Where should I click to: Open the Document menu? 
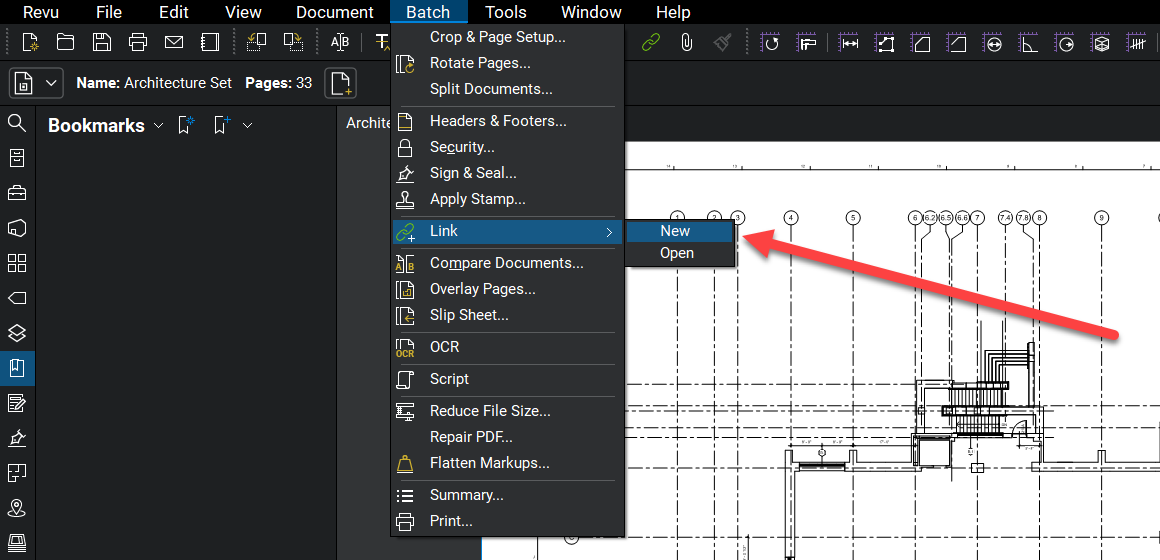[x=334, y=12]
